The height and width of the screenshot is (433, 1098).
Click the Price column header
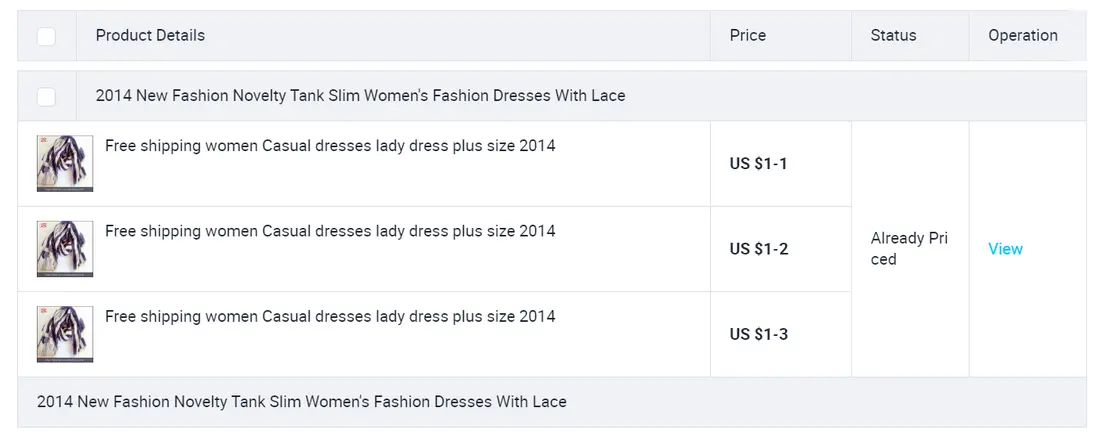click(748, 36)
